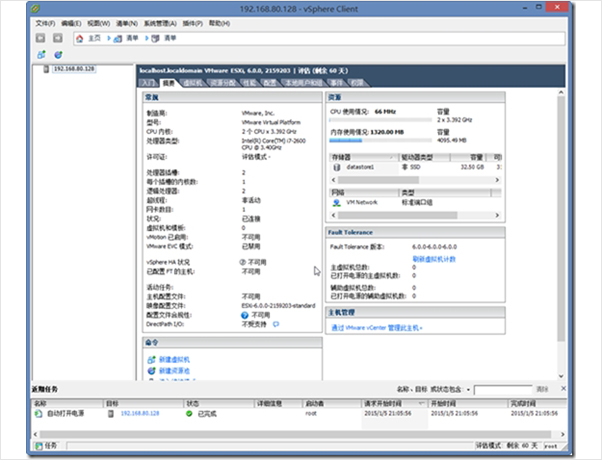Image resolution: width=602 pixels, height=460 pixels.
Task: Click the new resource pool toolbar icon
Action: tap(58, 55)
